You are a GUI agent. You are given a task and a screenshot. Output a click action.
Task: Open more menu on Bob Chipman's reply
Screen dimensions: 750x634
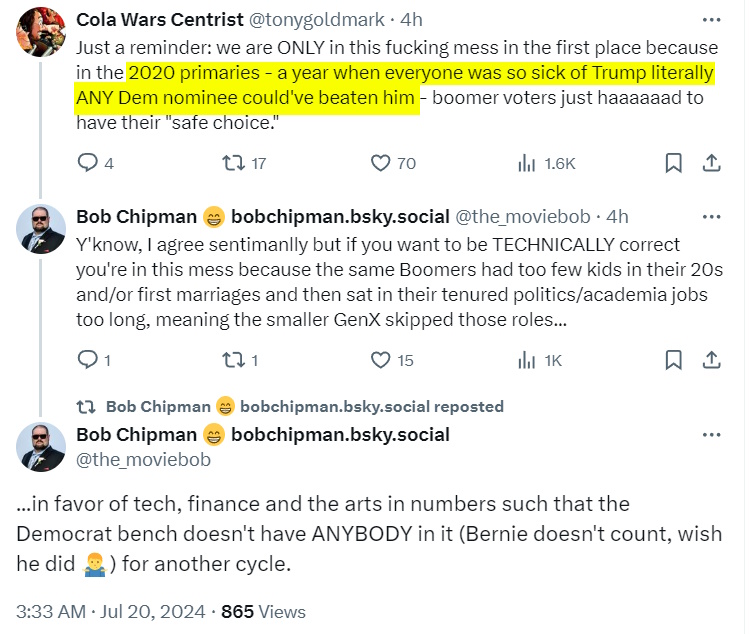711,217
